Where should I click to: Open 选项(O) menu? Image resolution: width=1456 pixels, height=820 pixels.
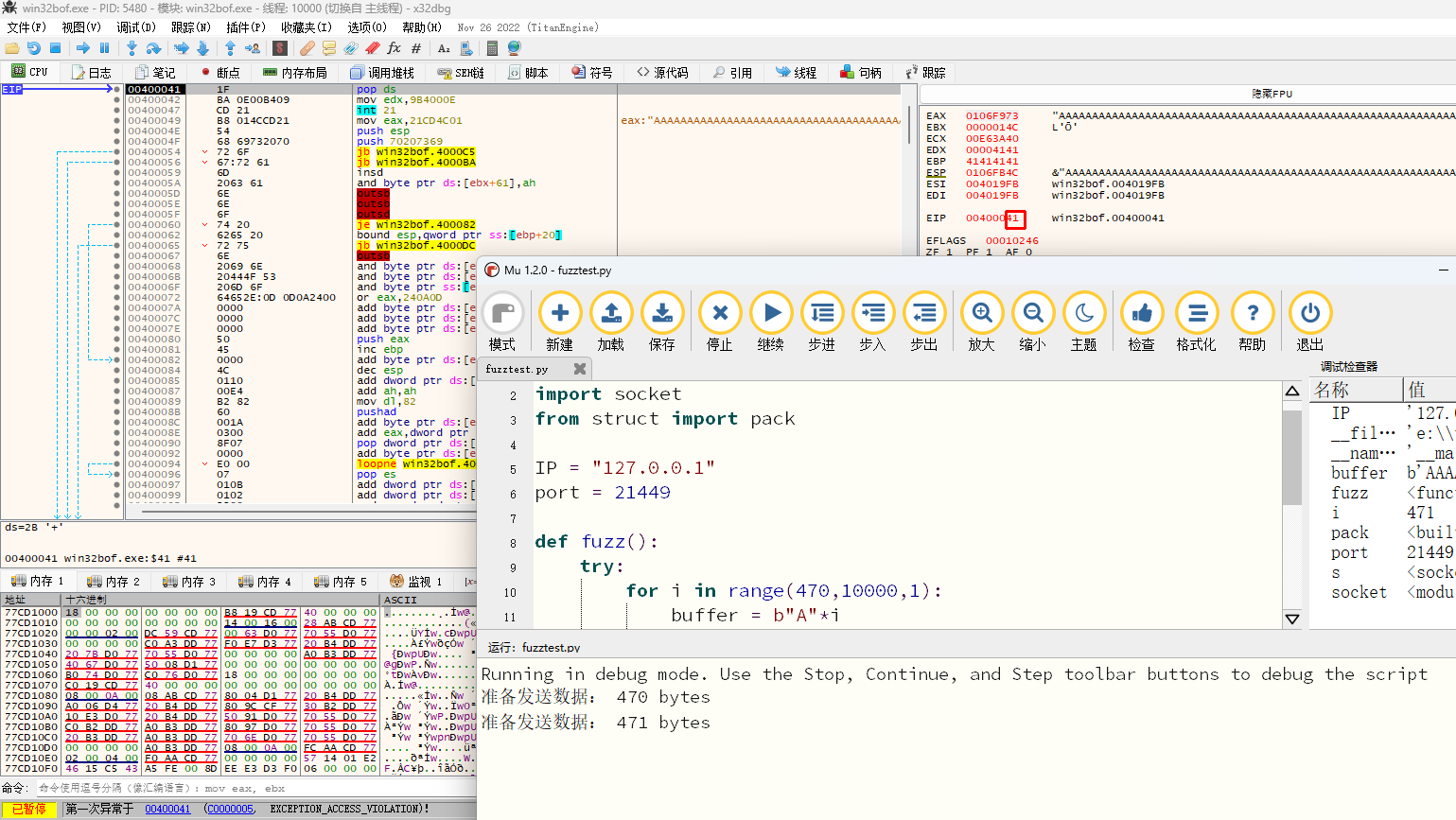(x=367, y=27)
